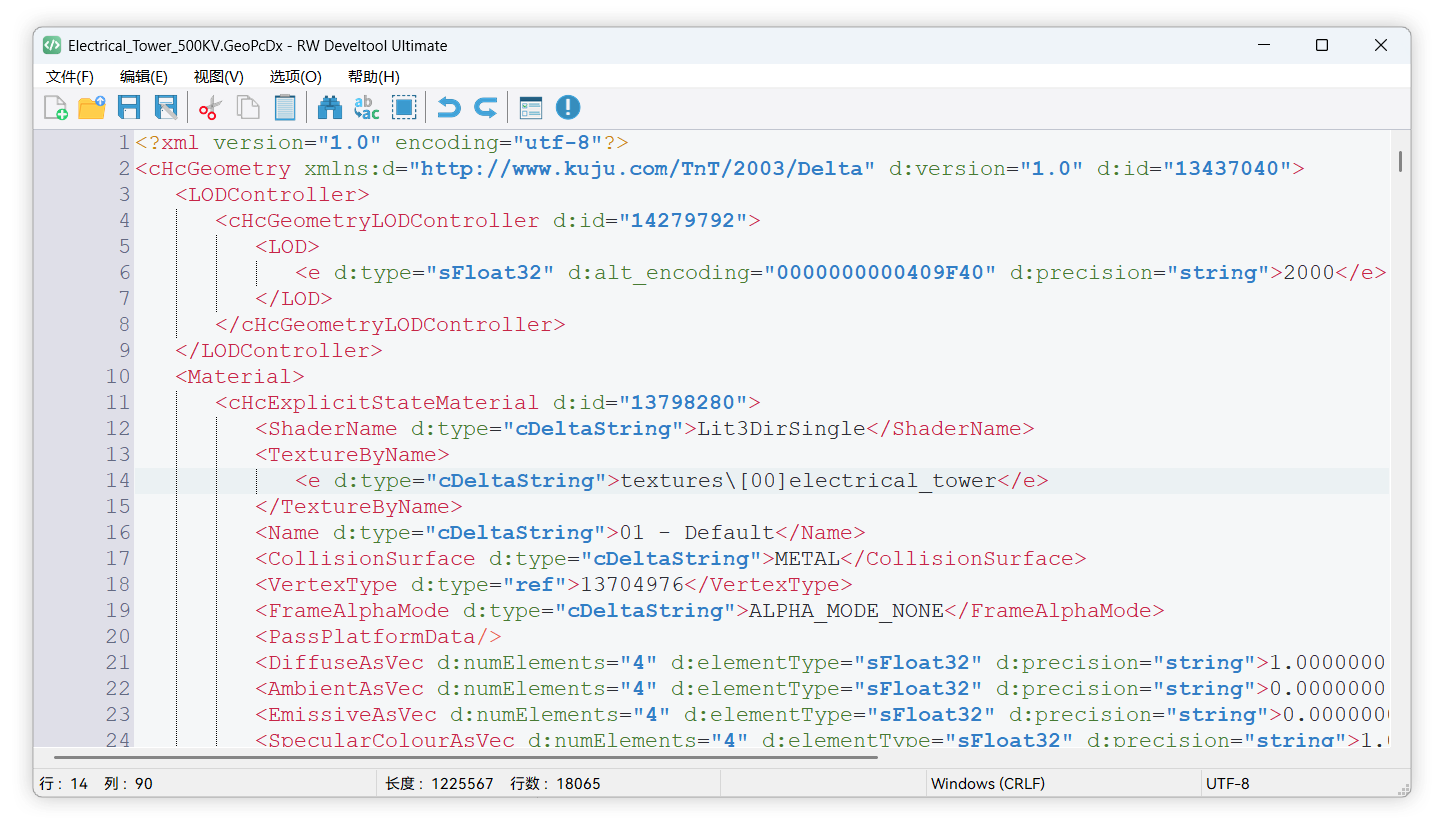Create a new file
Viewport: 1444px width, 828px height.
[x=55, y=107]
